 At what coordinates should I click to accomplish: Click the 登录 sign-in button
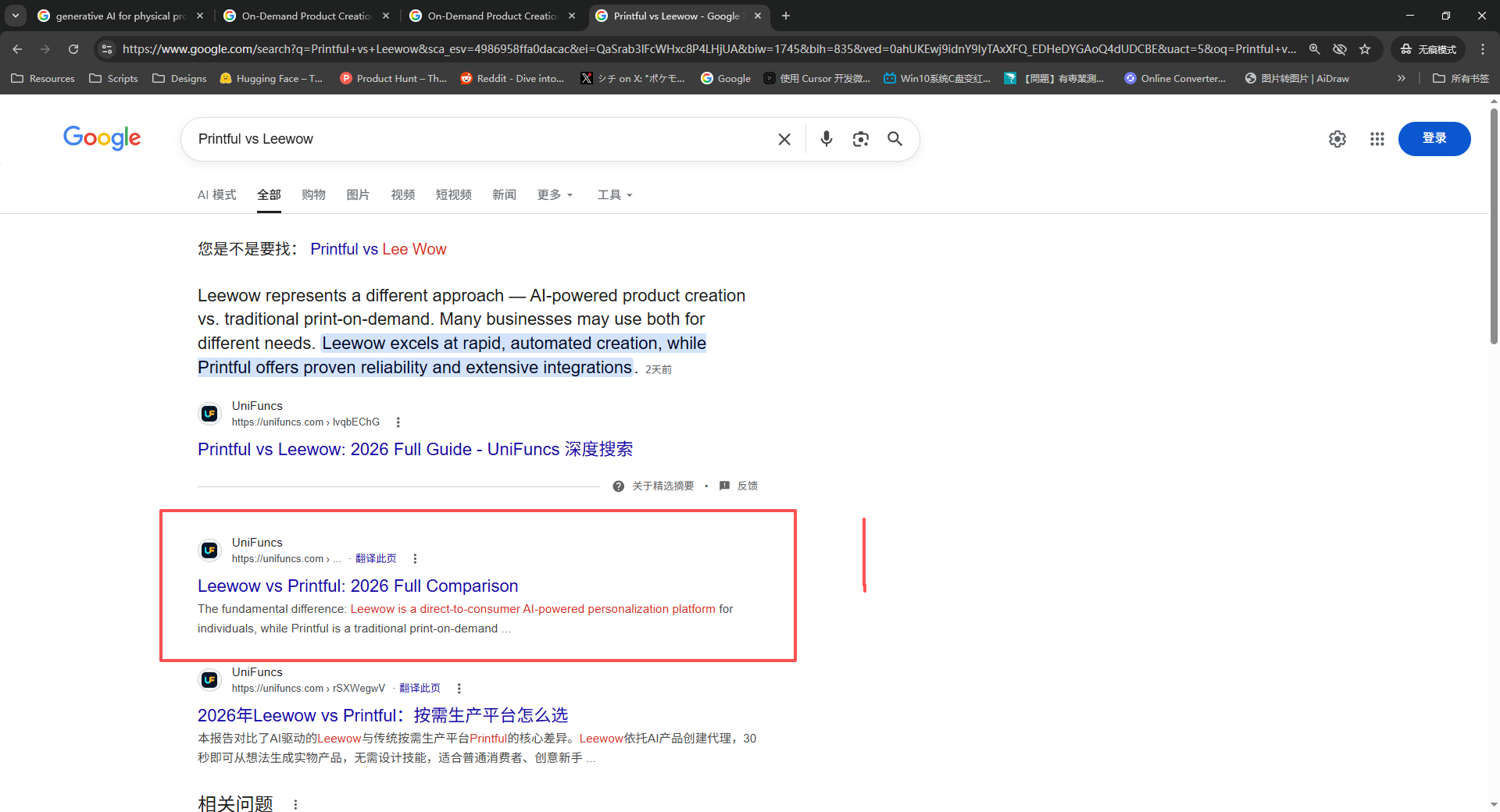click(x=1434, y=138)
